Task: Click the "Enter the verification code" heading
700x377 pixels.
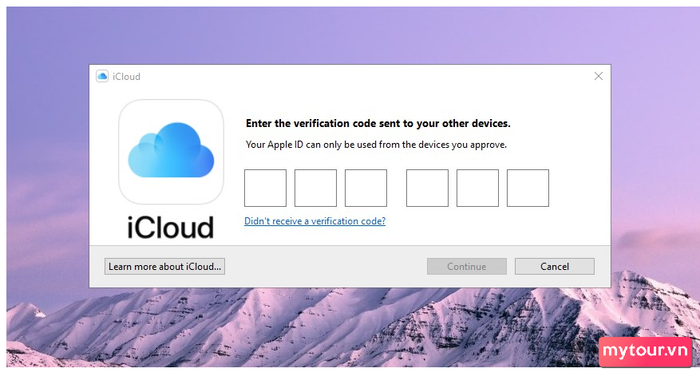Action: point(378,124)
